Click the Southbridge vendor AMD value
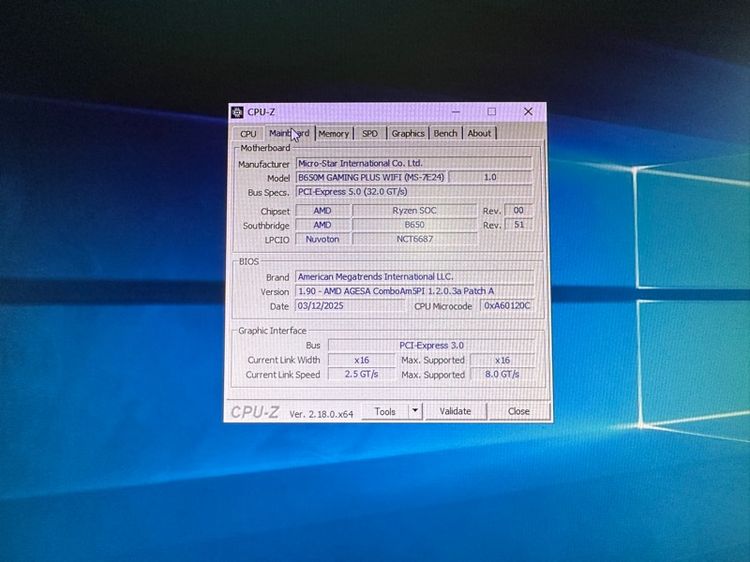 (322, 225)
